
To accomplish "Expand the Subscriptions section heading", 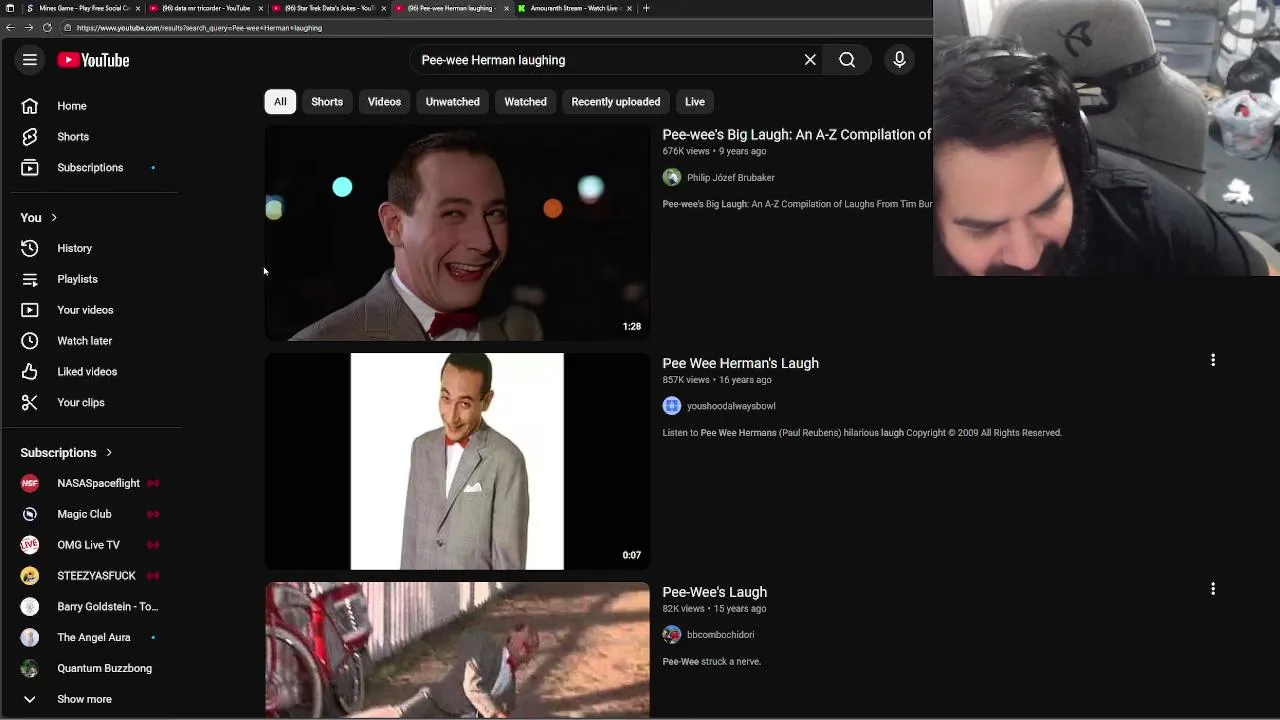I will [67, 453].
